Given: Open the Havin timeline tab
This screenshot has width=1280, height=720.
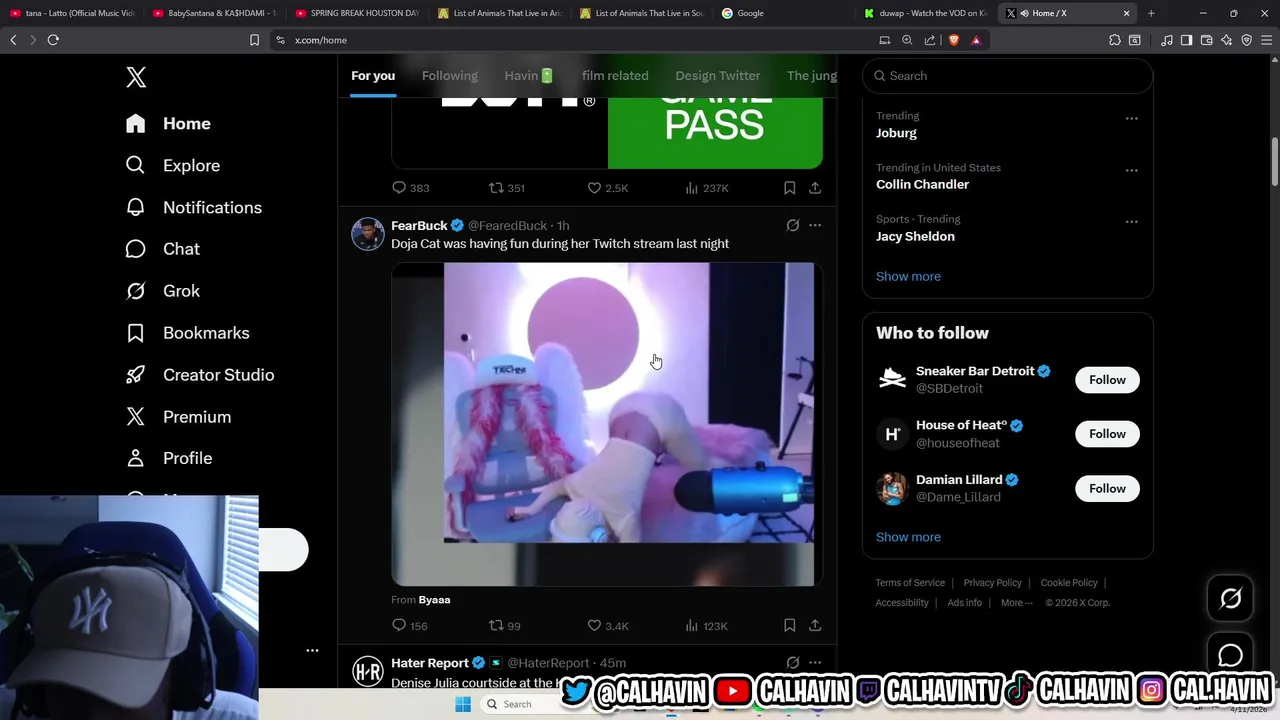Looking at the screenshot, I should [x=529, y=76].
